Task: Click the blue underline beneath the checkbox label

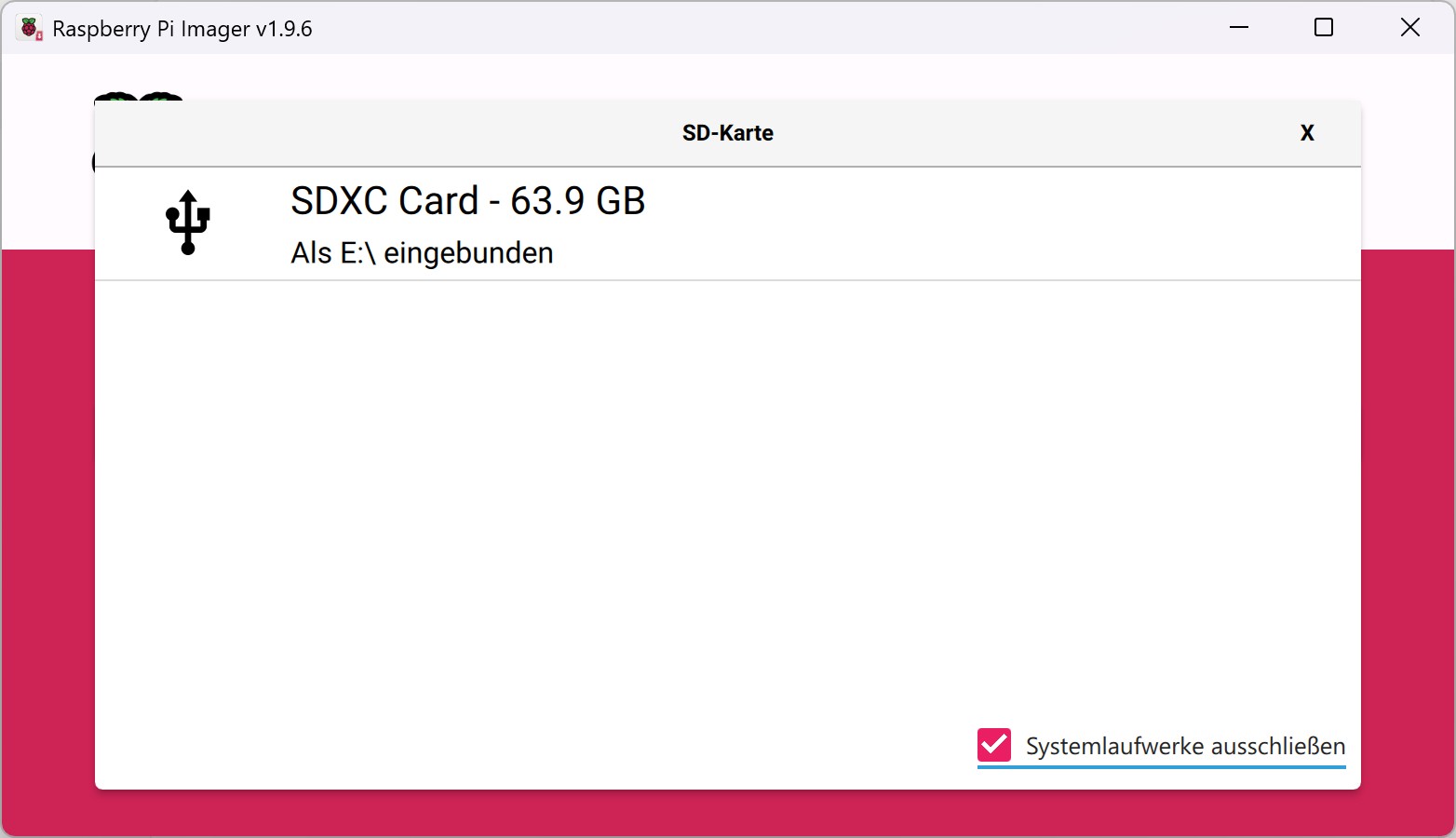Action: coord(1161,767)
